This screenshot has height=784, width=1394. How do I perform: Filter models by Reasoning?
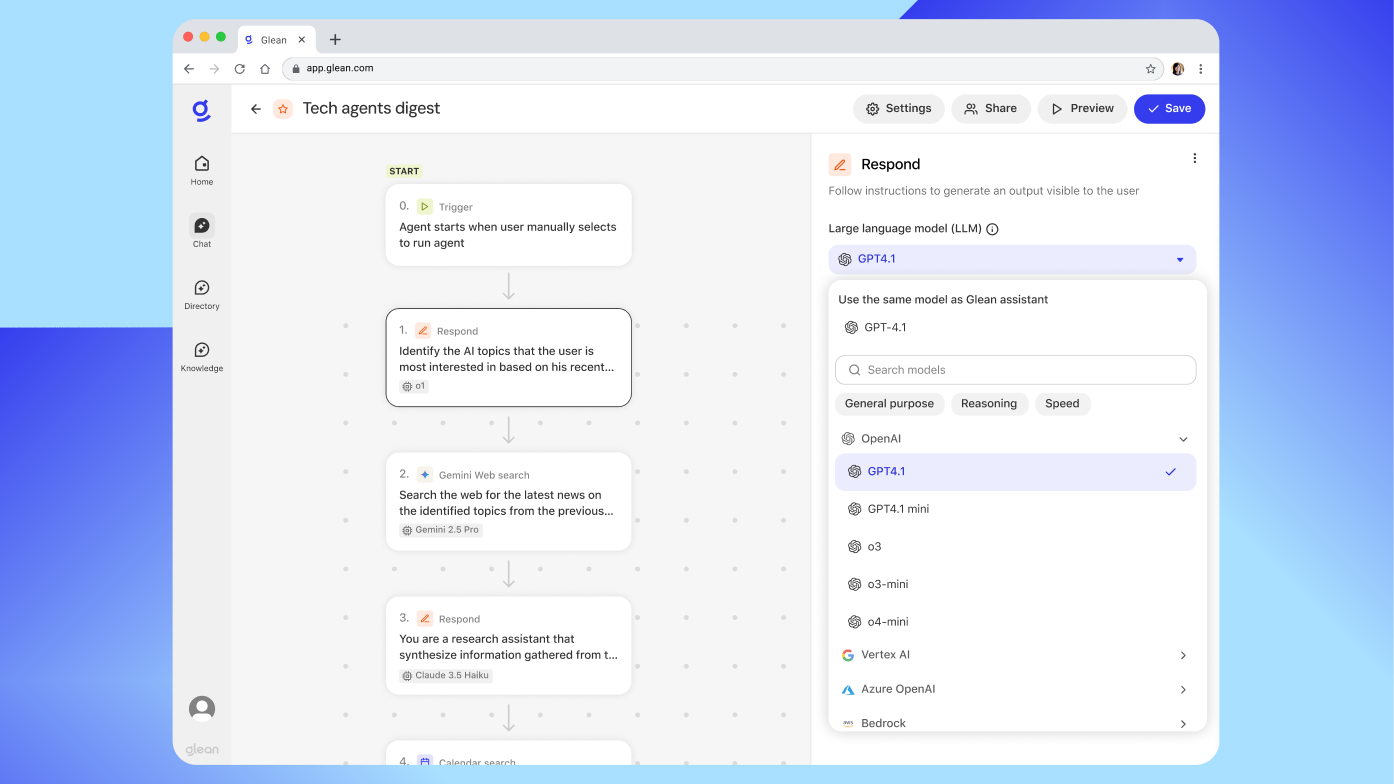tap(989, 404)
